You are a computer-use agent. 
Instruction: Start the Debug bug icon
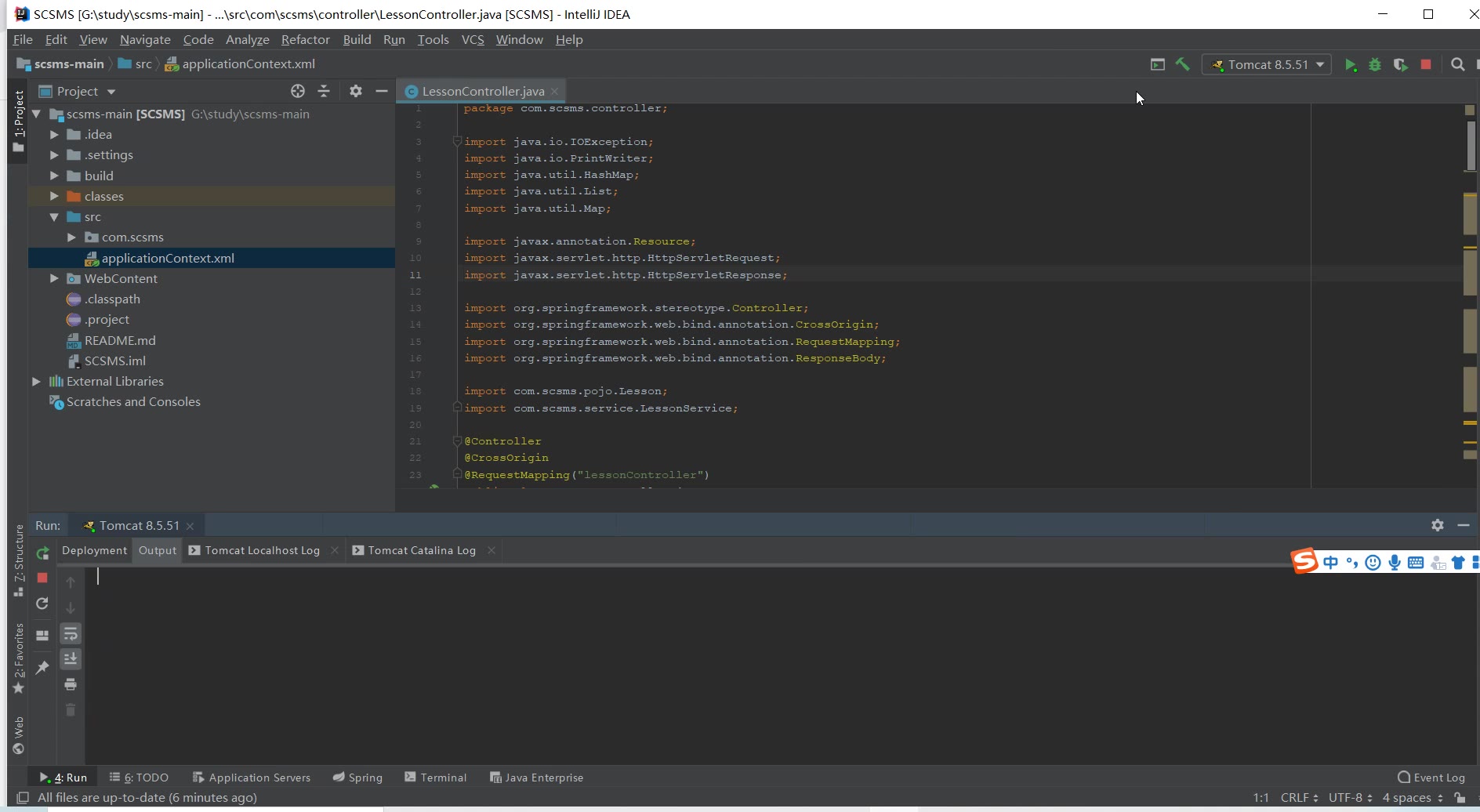click(1374, 65)
